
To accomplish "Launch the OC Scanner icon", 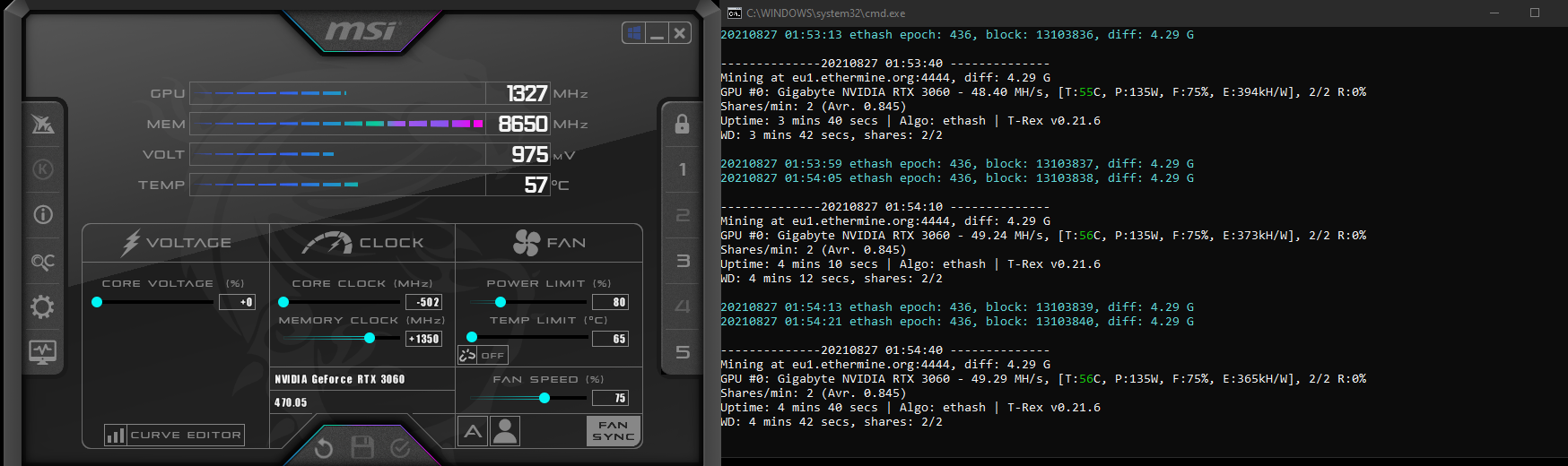I will (43, 262).
